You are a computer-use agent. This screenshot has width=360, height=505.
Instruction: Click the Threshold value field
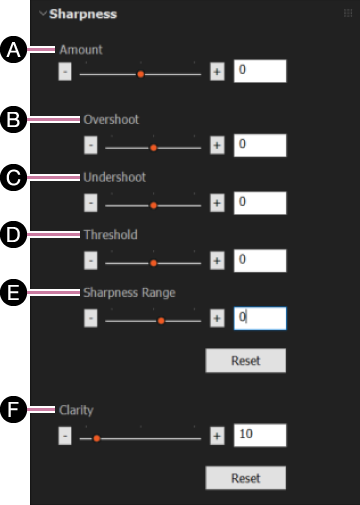click(x=260, y=261)
